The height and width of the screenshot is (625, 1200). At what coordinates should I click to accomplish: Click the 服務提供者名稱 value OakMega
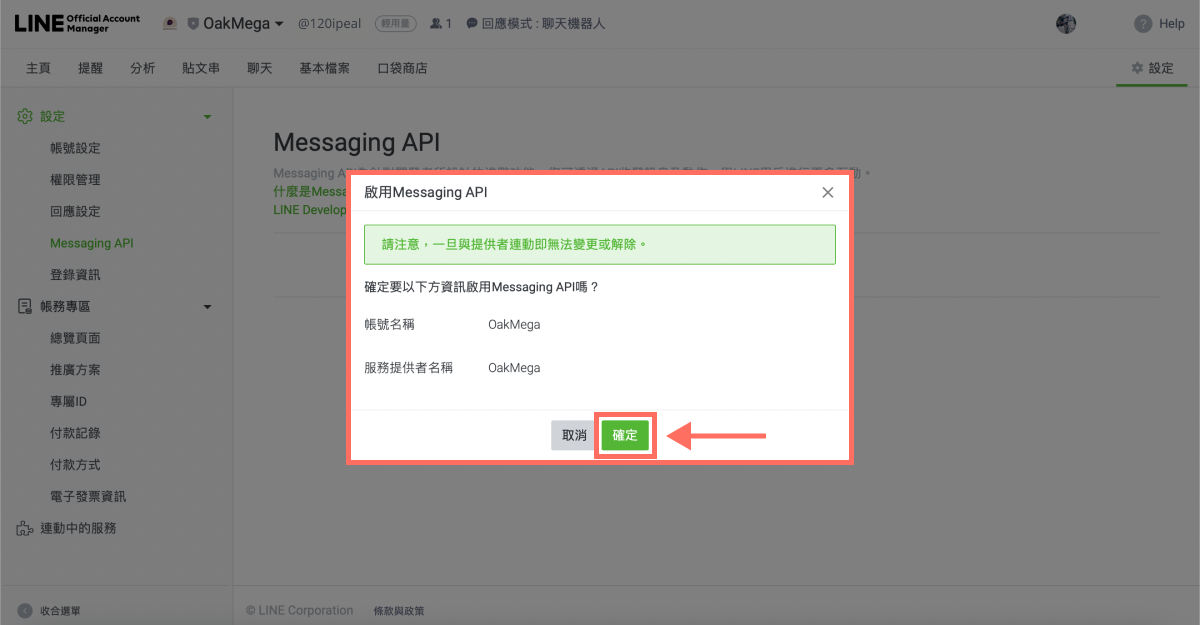click(x=514, y=368)
